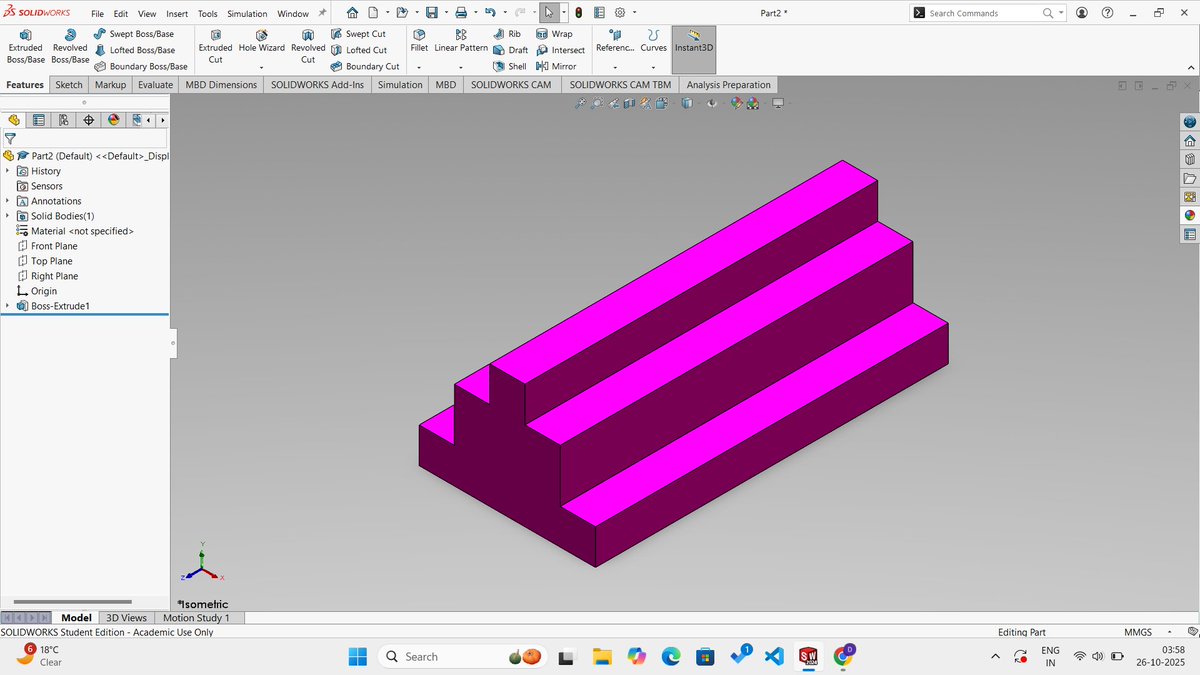Switch to the Sketch tab
The width and height of the screenshot is (1200, 675).
pos(69,85)
